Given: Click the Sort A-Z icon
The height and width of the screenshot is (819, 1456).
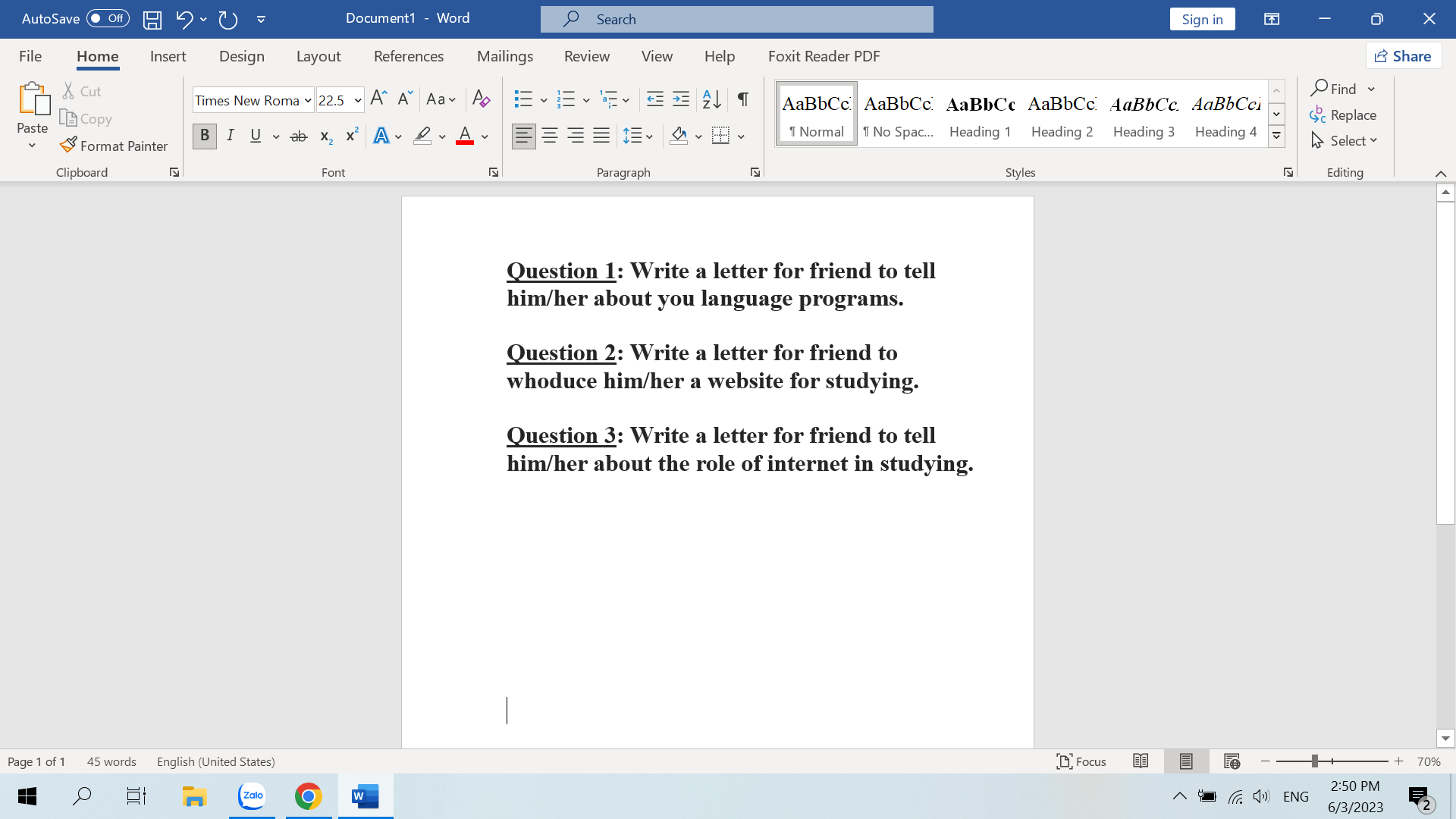Looking at the screenshot, I should [711, 99].
